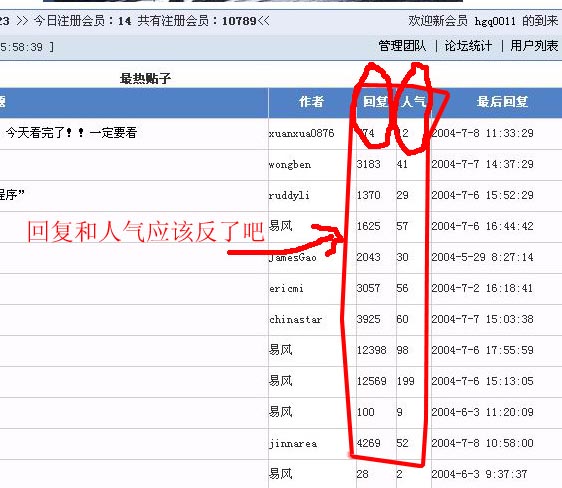The height and width of the screenshot is (488, 562).
Task: Open author chinastar profile
Action: click(x=296, y=319)
